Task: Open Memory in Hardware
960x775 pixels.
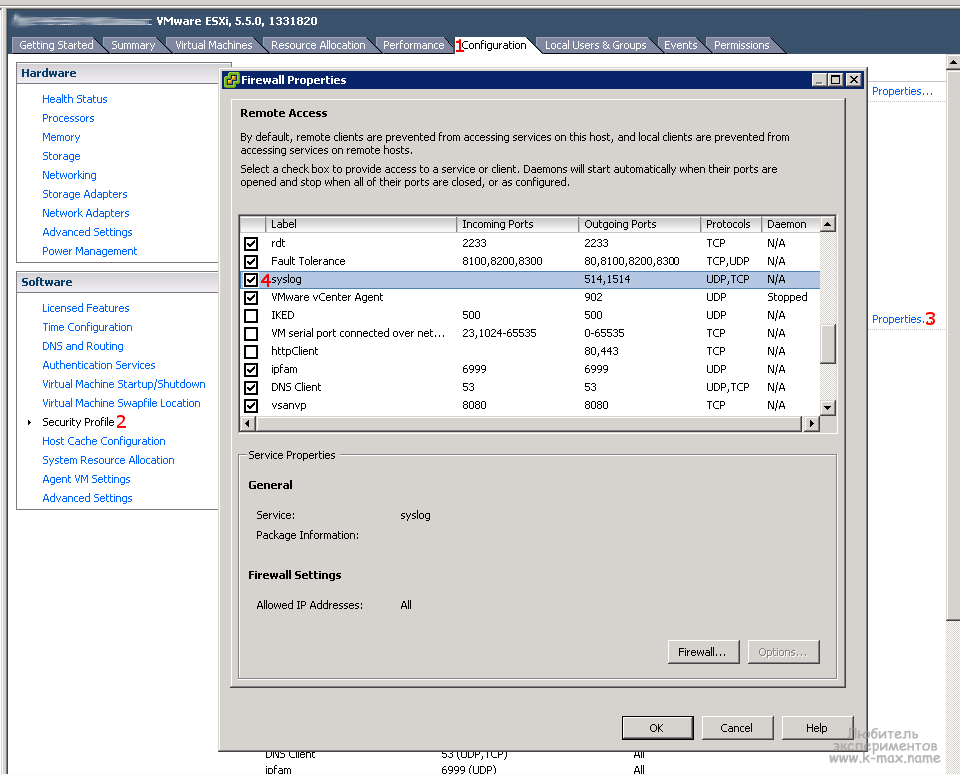Action: [x=61, y=137]
